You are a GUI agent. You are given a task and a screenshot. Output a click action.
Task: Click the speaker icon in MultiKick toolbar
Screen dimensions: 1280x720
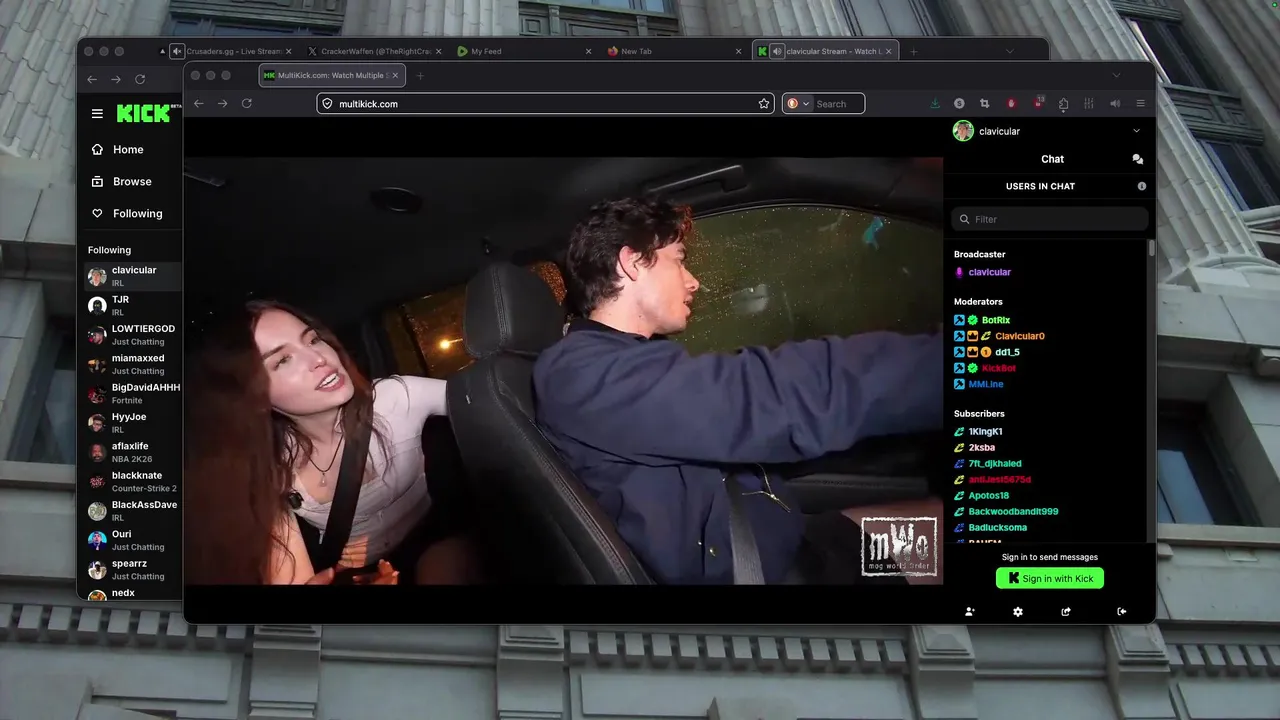point(1115,103)
